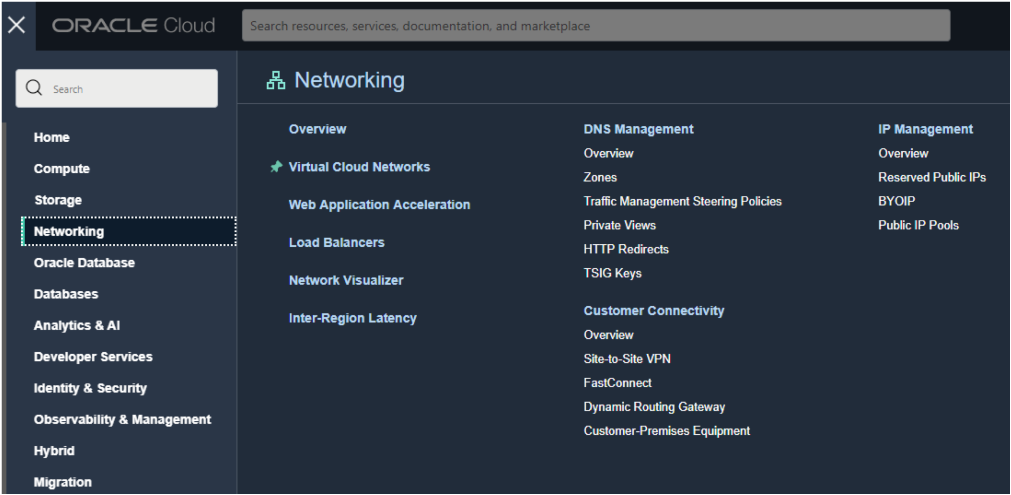Go to Load Balancers
The height and width of the screenshot is (495, 1011).
click(x=337, y=242)
